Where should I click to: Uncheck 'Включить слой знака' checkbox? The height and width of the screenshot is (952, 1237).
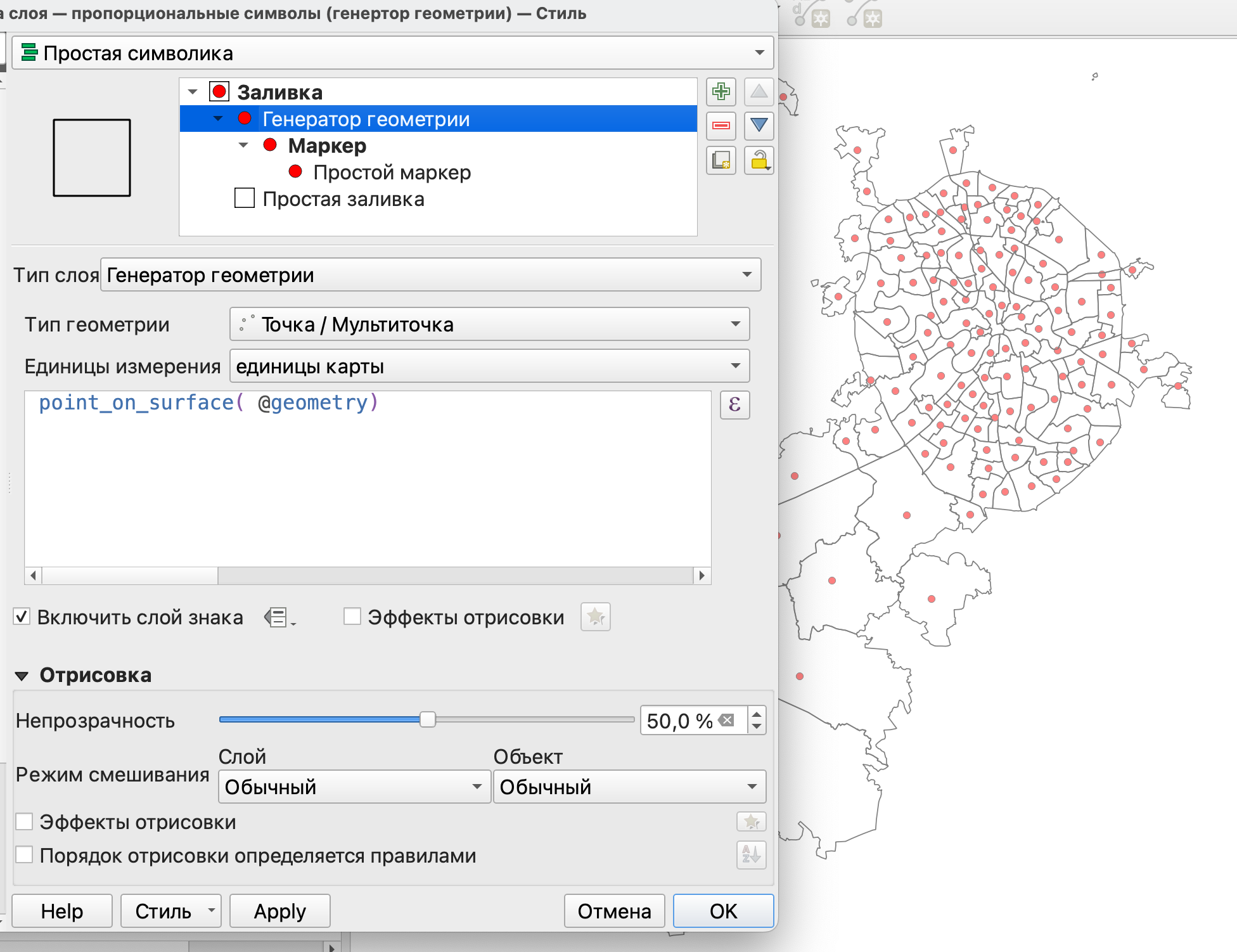(x=22, y=617)
